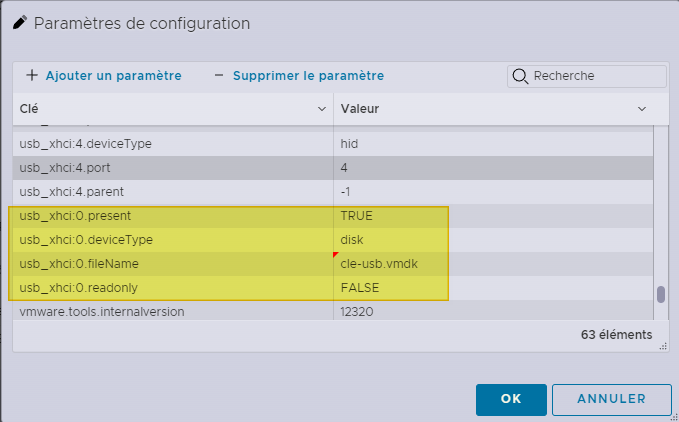Open the Valeur column sort chevron
The image size is (679, 422).
coord(642,108)
